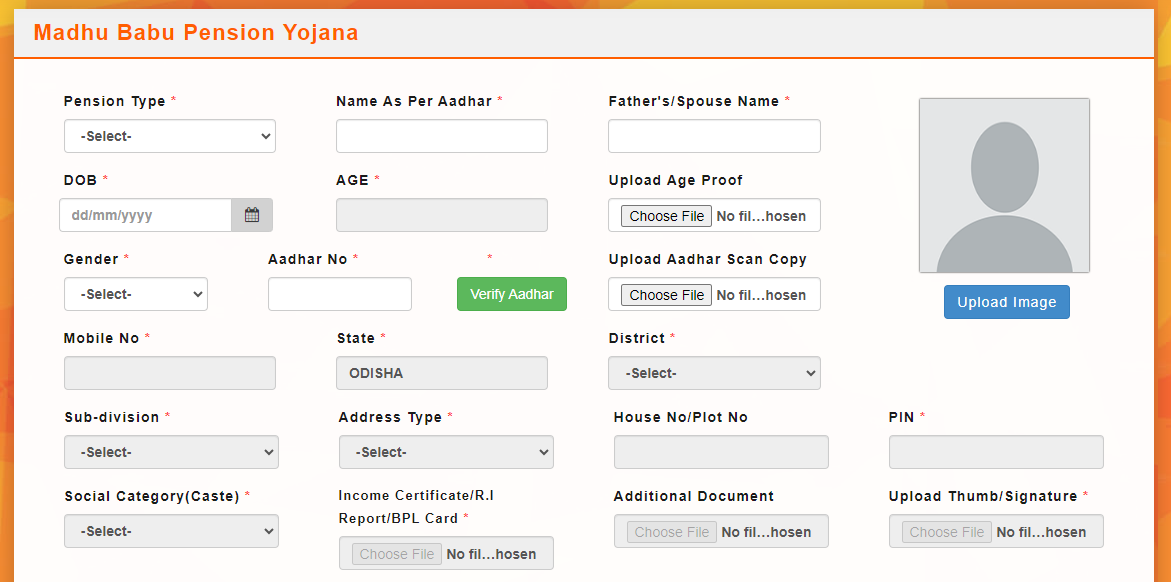Click the PIN field
This screenshot has width=1171, height=582.
pos(995,452)
